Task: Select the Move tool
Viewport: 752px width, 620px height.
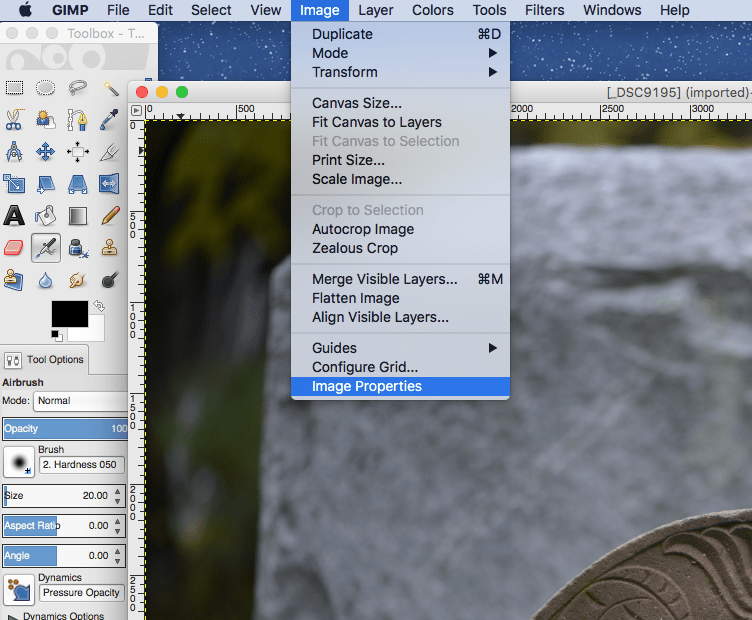Action: [46, 152]
